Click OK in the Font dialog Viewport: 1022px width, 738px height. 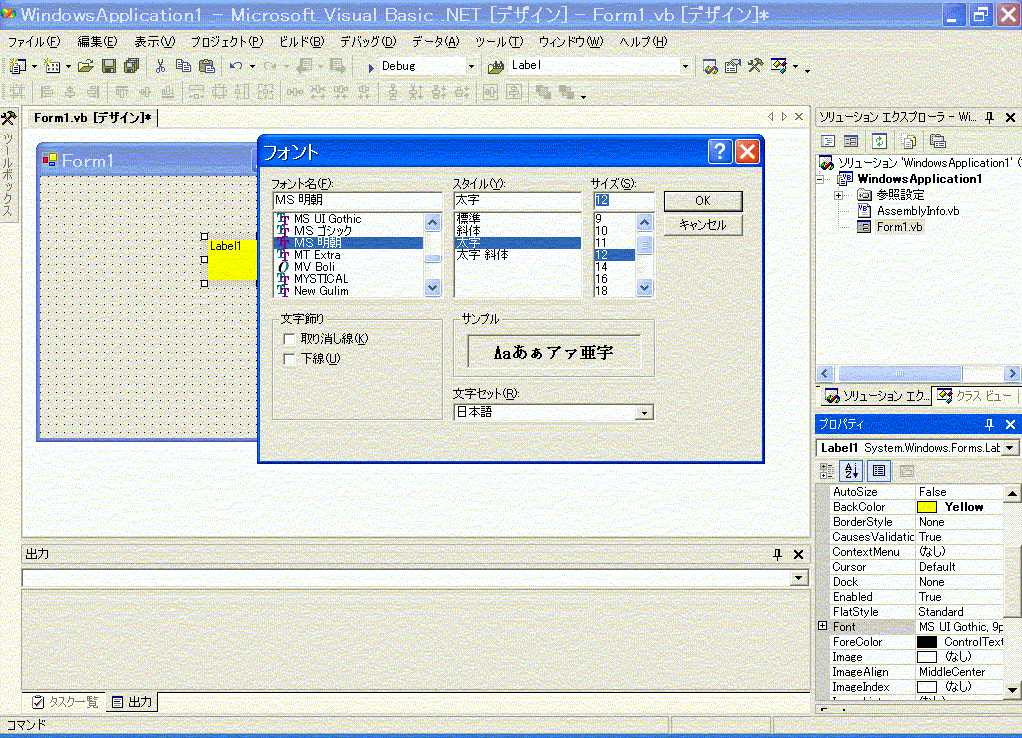pos(703,201)
